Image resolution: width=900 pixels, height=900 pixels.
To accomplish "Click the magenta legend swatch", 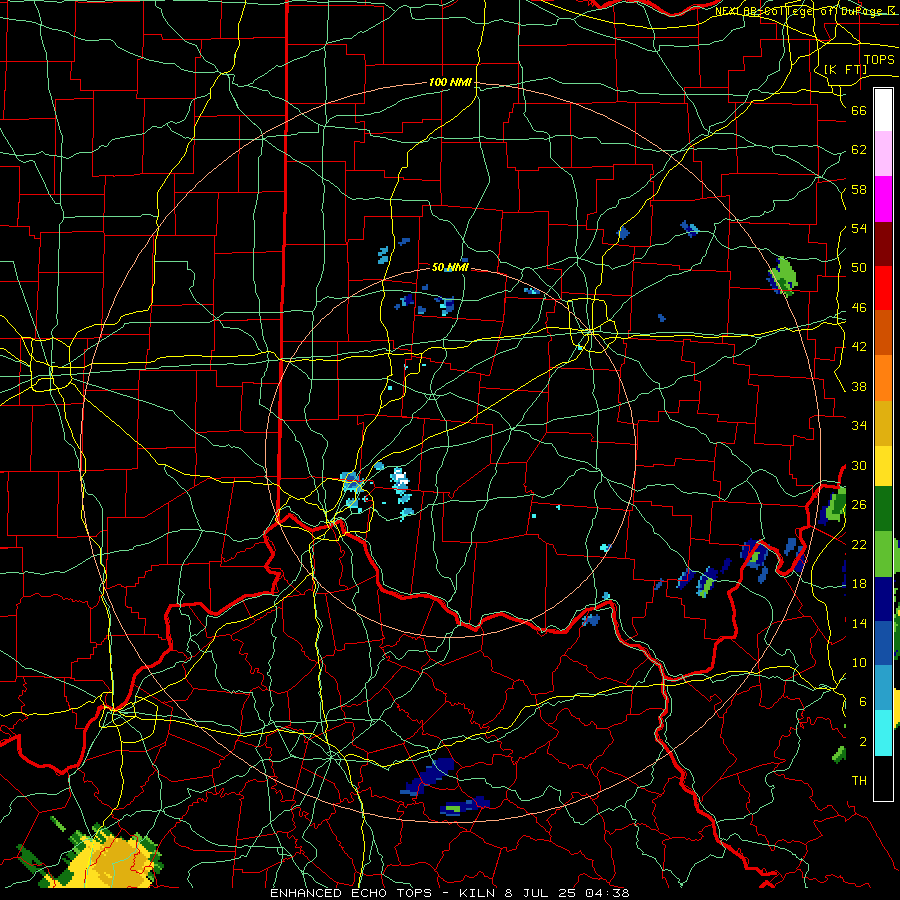I will 883,199.
